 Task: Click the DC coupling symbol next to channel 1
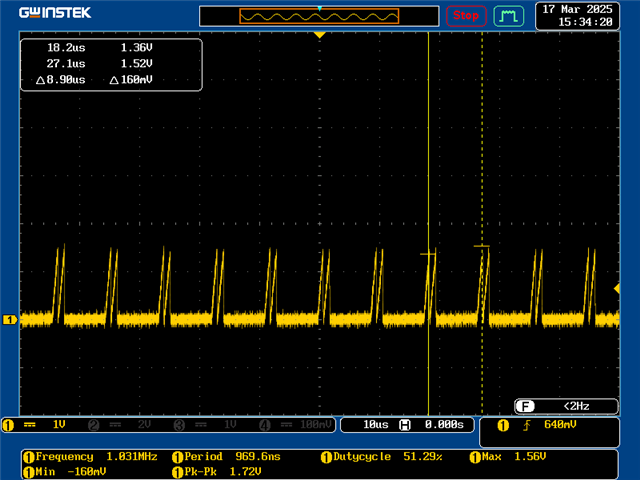tap(29, 425)
